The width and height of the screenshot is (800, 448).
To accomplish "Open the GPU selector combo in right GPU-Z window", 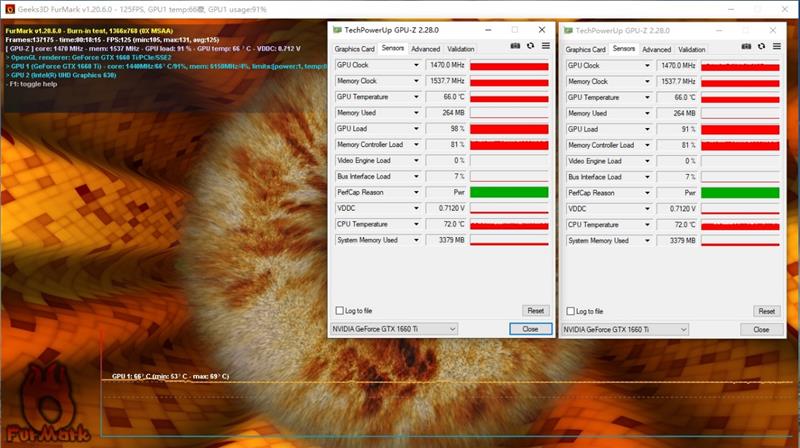I will click(x=626, y=329).
